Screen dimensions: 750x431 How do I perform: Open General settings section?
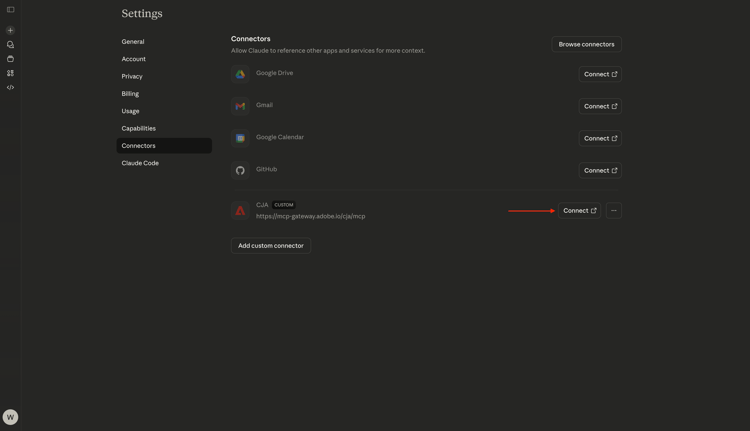[x=164, y=42]
